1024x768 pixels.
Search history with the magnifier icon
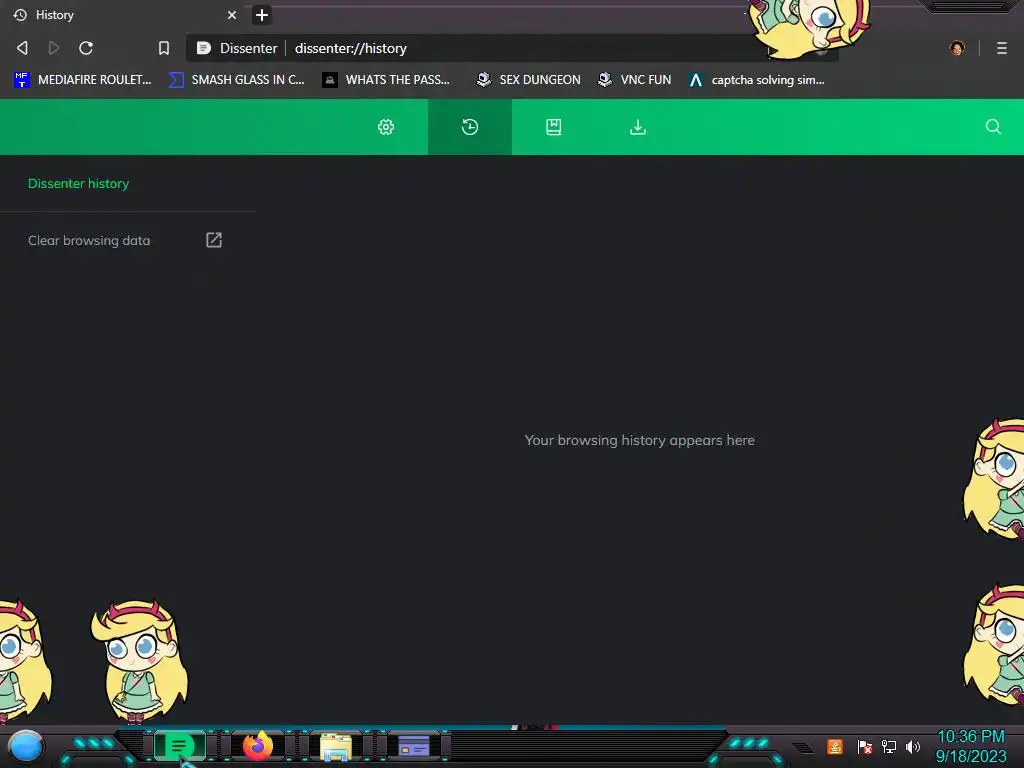(993, 127)
